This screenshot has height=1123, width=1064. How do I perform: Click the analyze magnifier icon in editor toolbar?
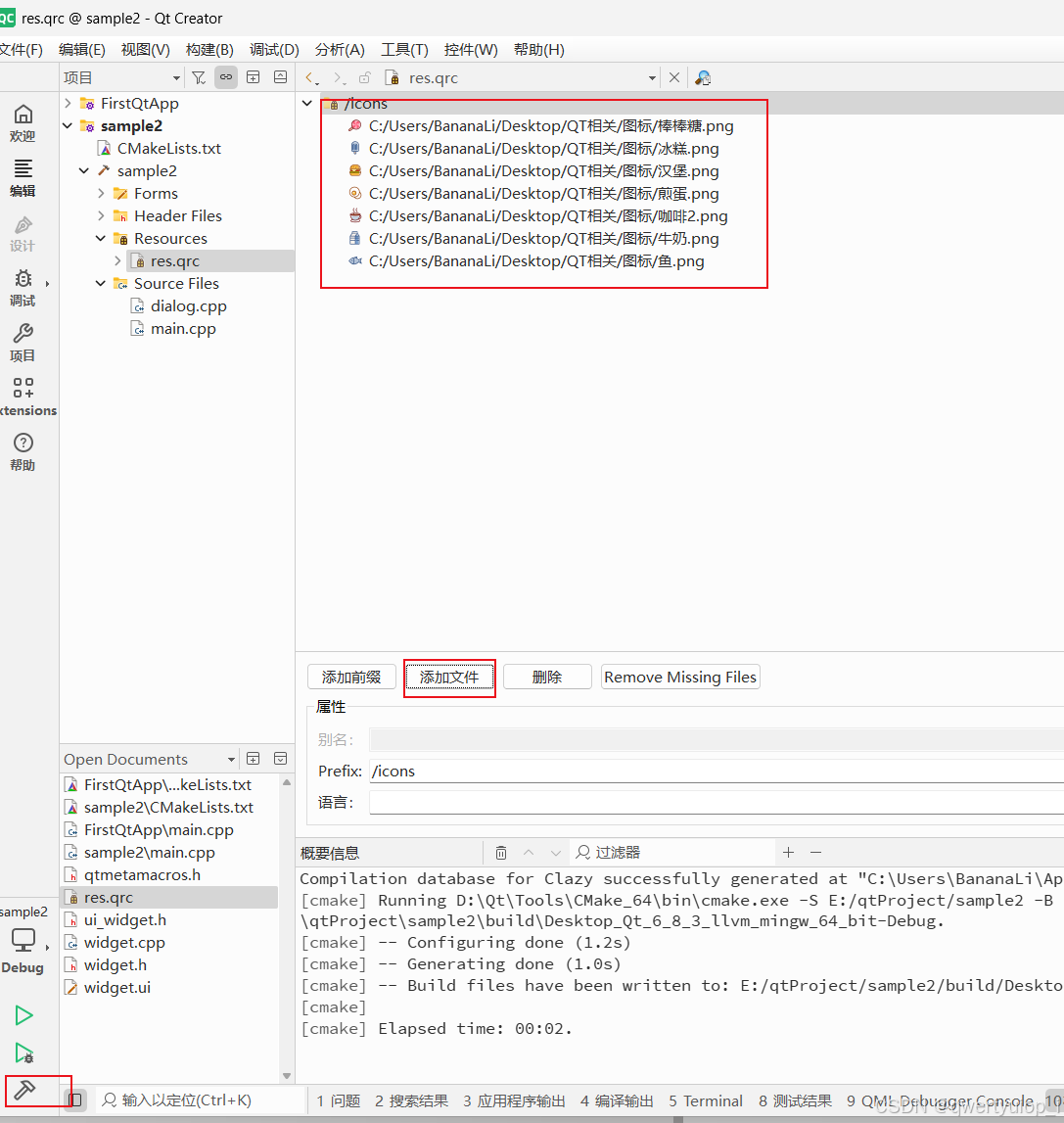click(x=703, y=77)
